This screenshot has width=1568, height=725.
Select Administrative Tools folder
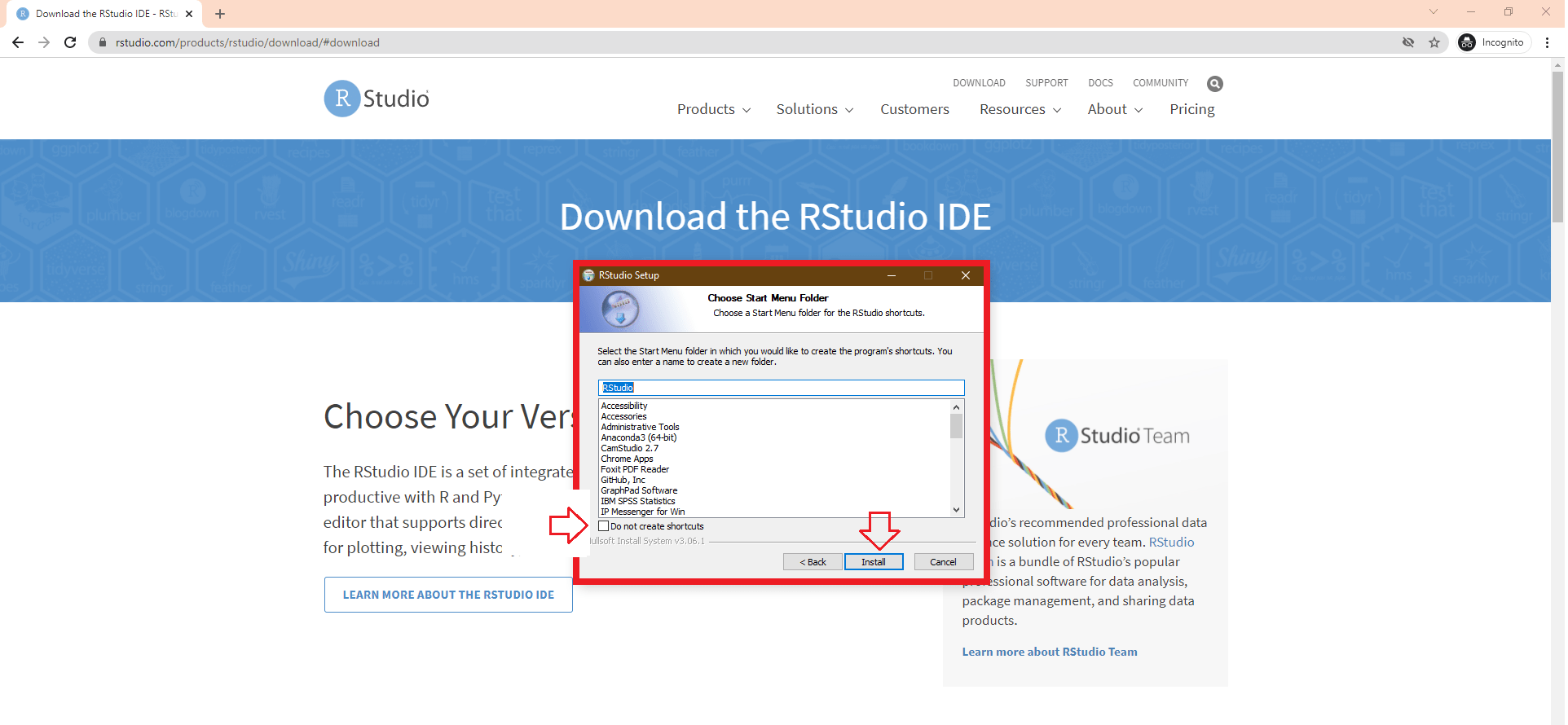point(640,427)
